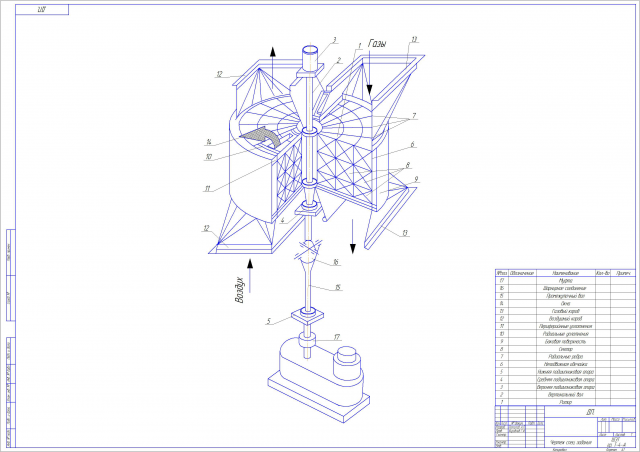This screenshot has height=452, width=640.
Task: Click the "Сектор" row 8 in the table
Action: click(565, 349)
